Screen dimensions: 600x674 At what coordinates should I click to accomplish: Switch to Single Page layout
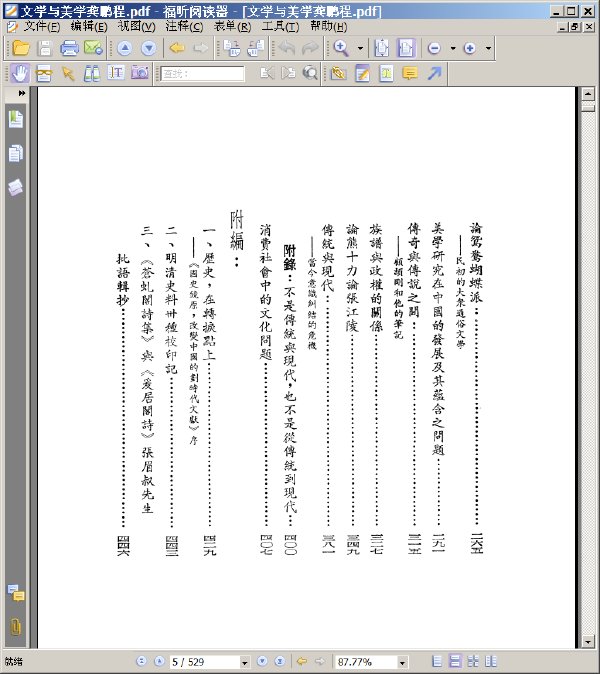click(437, 661)
